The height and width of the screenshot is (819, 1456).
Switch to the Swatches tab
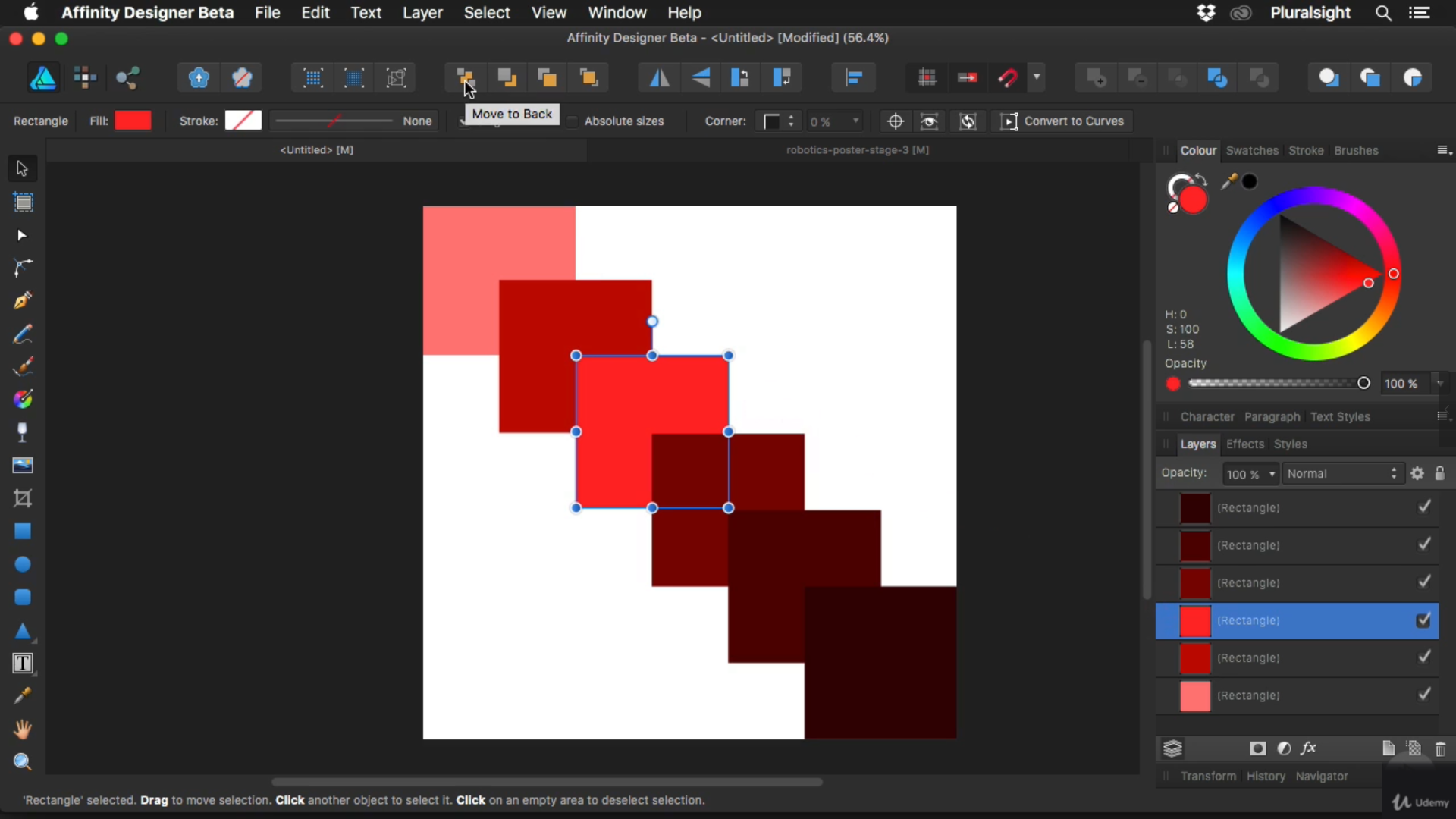[1252, 151]
